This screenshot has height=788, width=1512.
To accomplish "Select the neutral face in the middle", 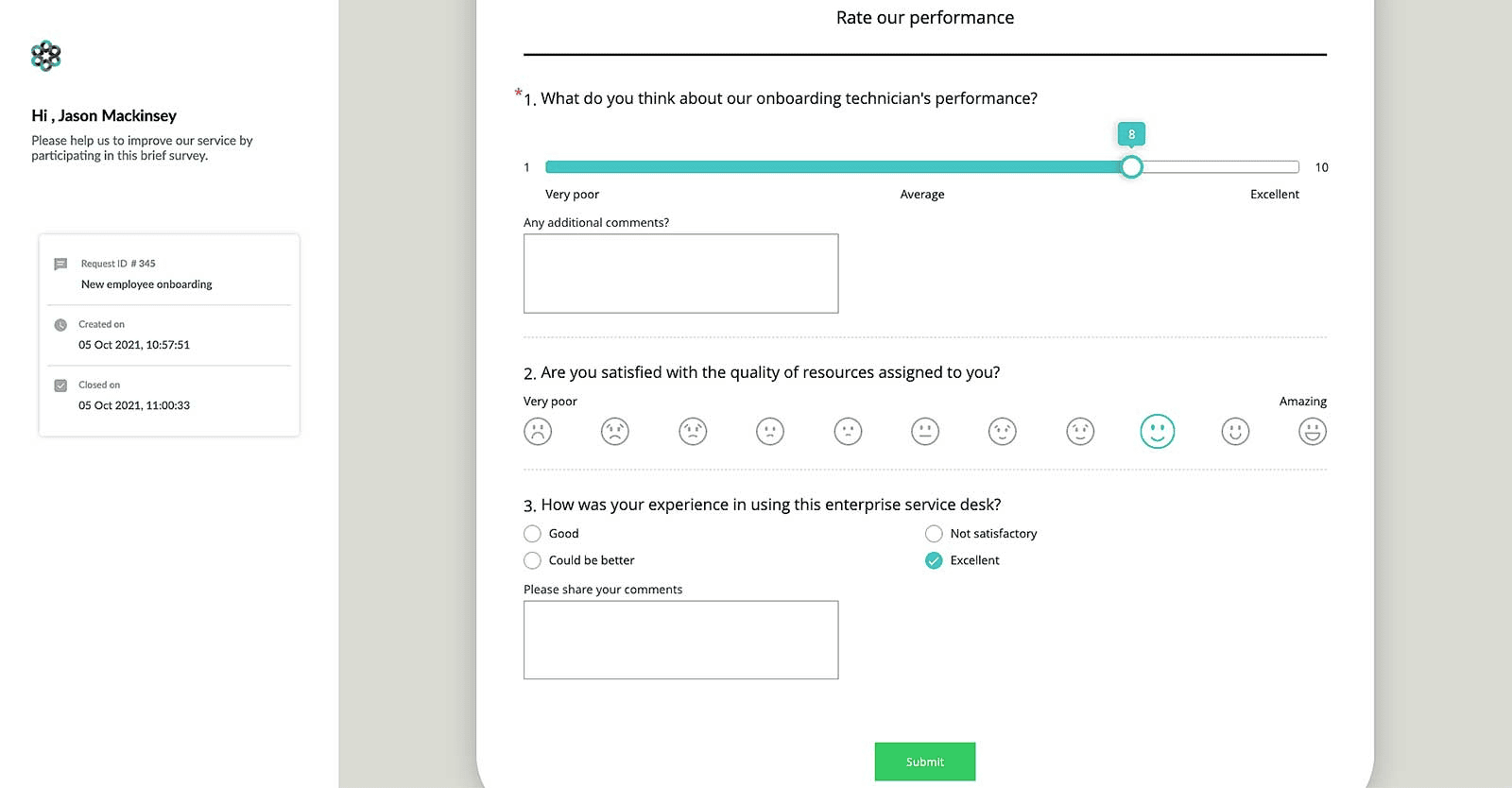I will point(925,431).
